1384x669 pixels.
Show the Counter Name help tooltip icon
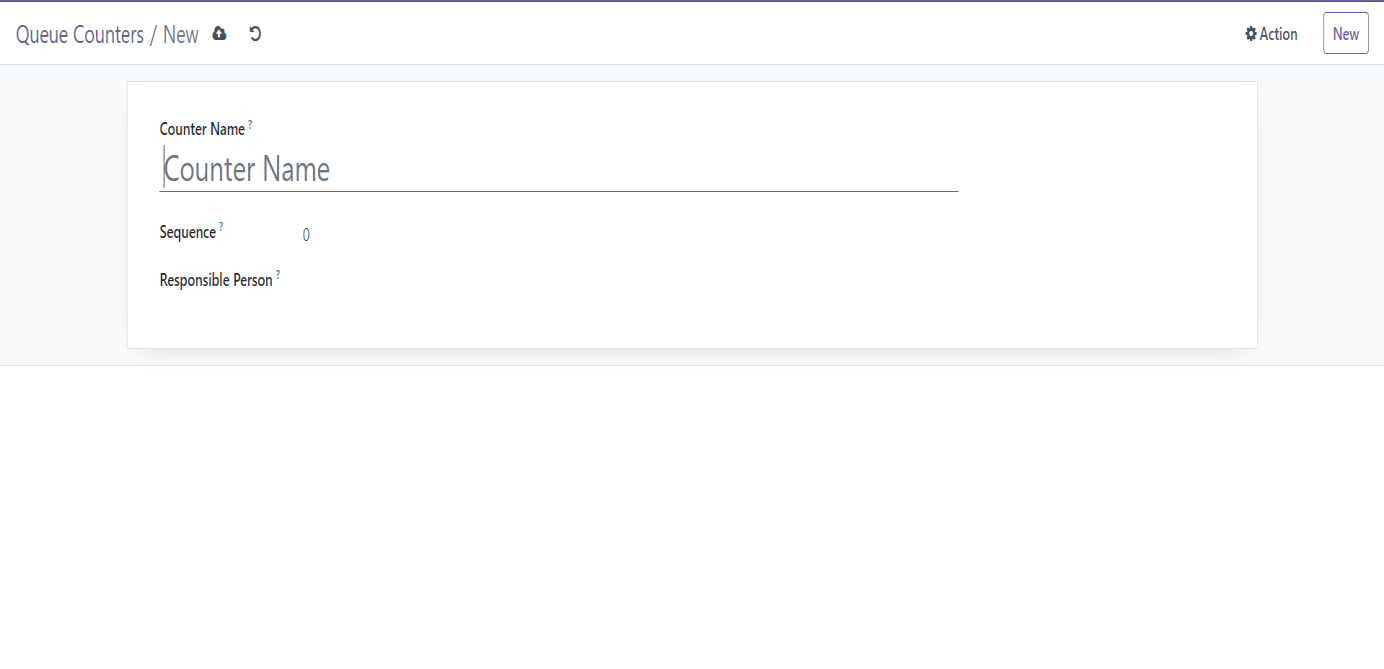(x=250, y=124)
